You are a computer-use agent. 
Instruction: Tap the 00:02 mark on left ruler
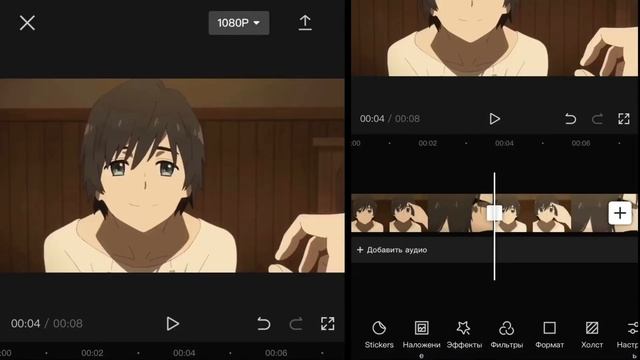point(92,353)
